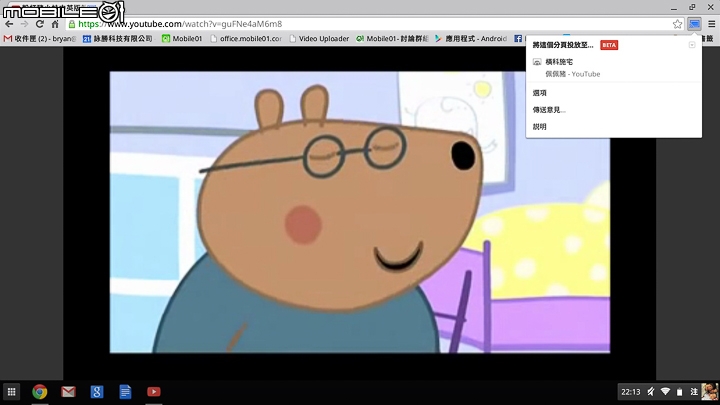720x405 pixels.
Task: Open the Facebook bookmark icon
Action: 518,39
